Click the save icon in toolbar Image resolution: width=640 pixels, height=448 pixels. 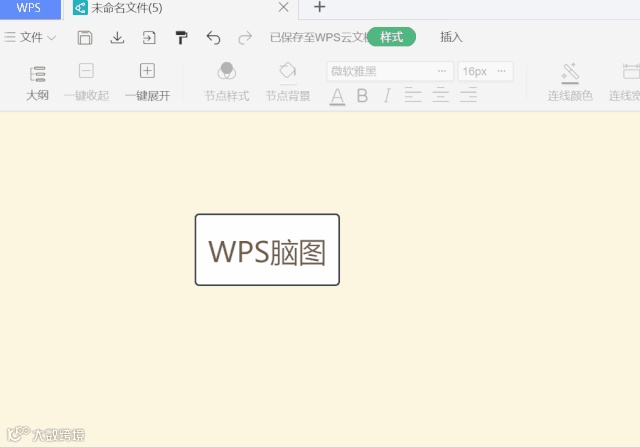(x=85, y=38)
